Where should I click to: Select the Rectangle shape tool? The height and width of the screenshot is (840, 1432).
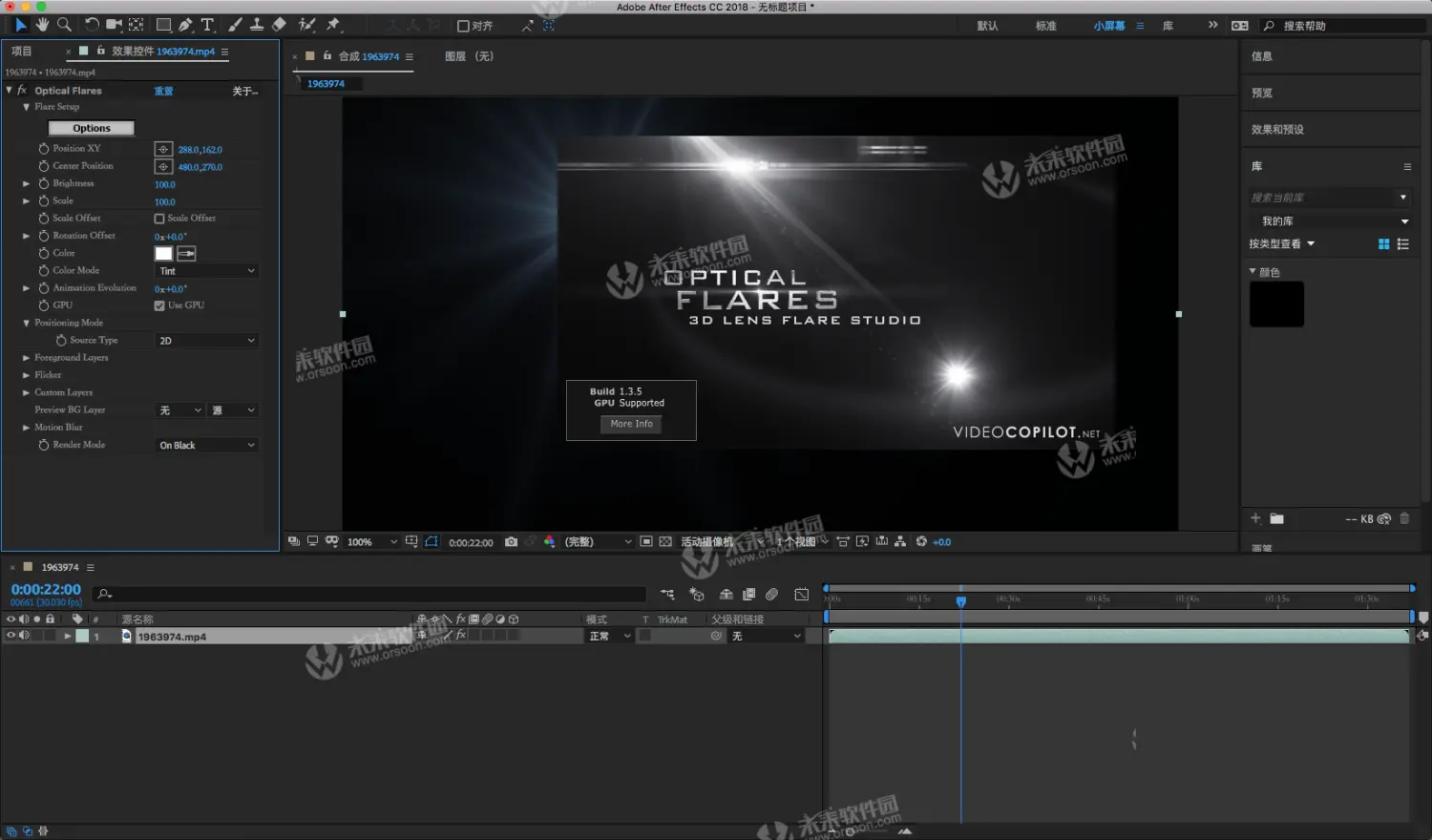click(163, 25)
